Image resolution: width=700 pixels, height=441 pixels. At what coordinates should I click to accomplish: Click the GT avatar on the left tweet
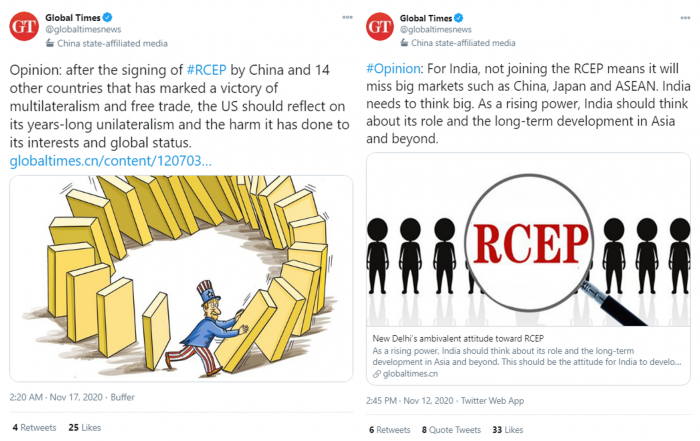pyautogui.click(x=24, y=27)
